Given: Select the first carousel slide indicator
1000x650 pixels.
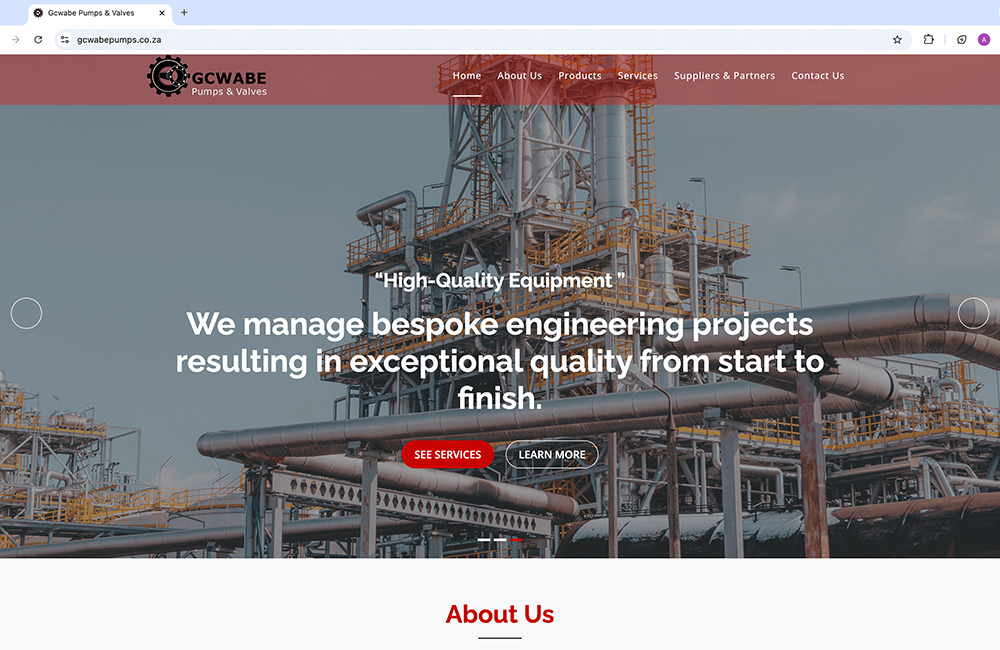Looking at the screenshot, I should (484, 540).
